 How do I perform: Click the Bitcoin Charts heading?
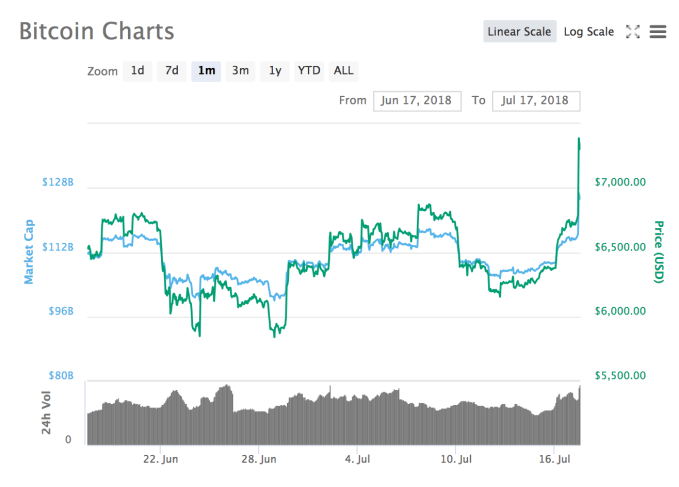tap(96, 30)
